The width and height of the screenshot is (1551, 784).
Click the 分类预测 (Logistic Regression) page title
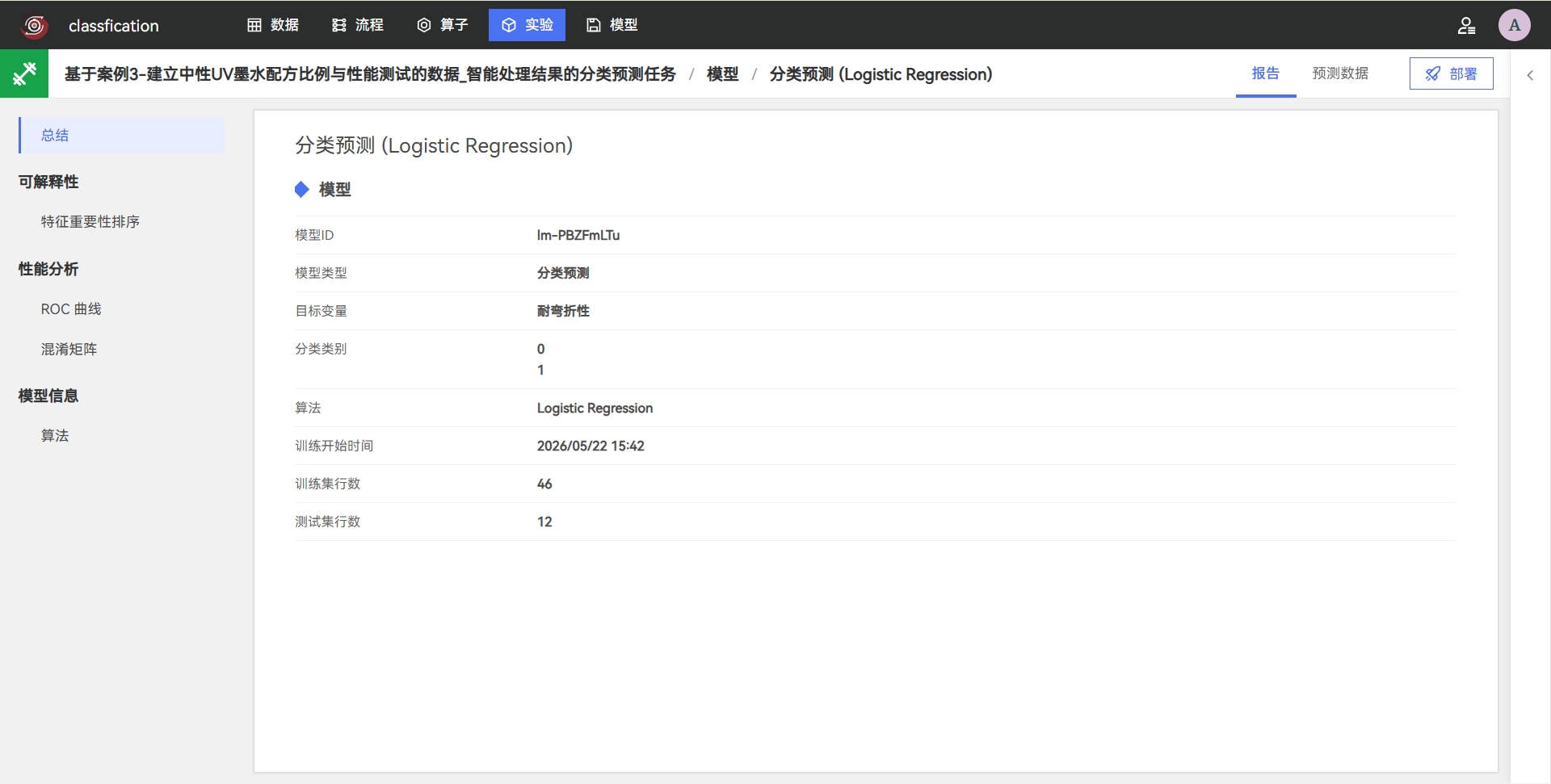[x=434, y=145]
